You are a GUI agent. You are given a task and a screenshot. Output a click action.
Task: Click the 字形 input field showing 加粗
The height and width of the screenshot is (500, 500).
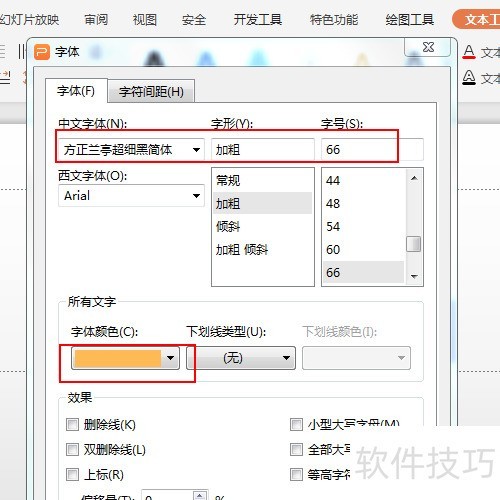click(263, 149)
